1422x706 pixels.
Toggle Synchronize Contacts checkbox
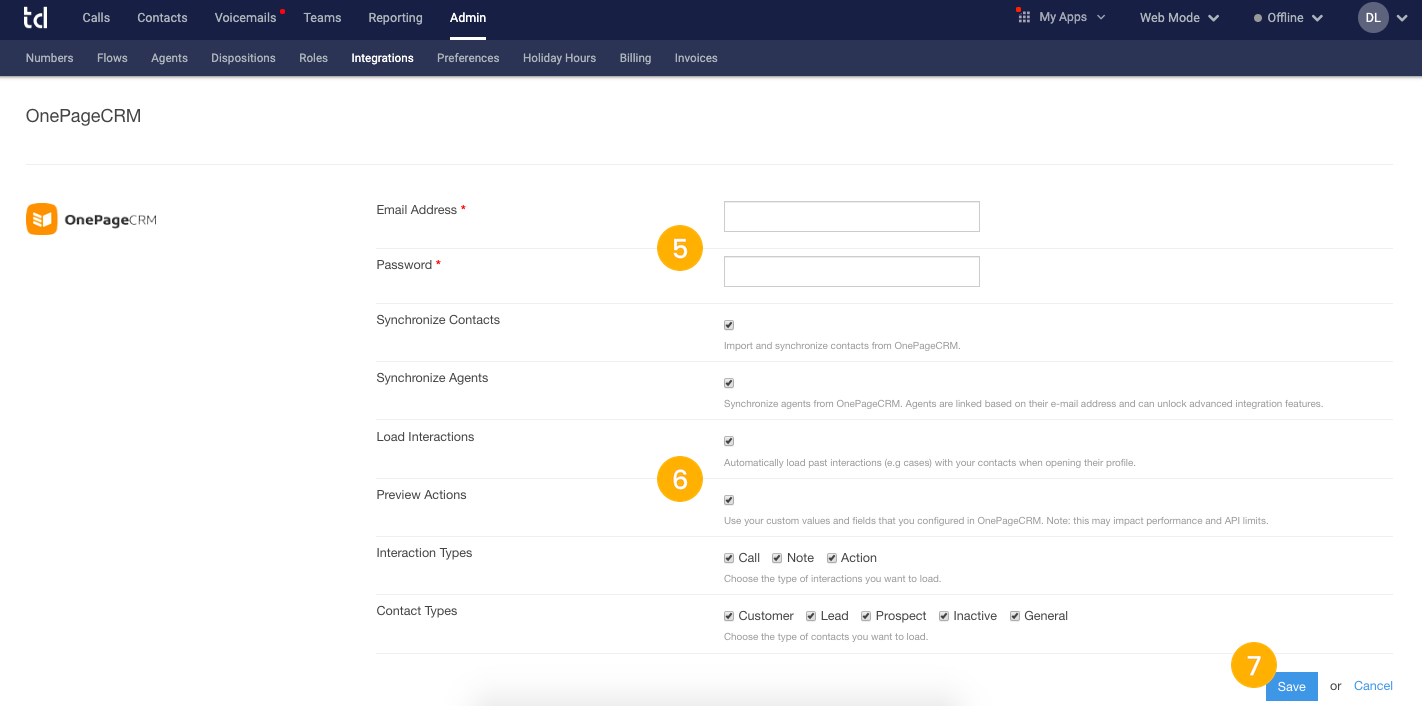tap(729, 325)
